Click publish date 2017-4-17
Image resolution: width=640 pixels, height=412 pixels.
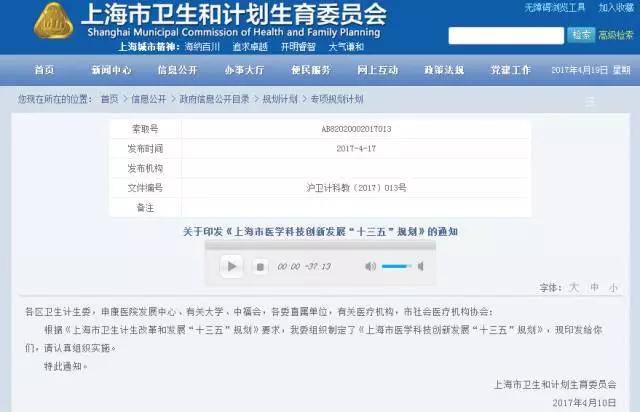pyautogui.click(x=356, y=149)
